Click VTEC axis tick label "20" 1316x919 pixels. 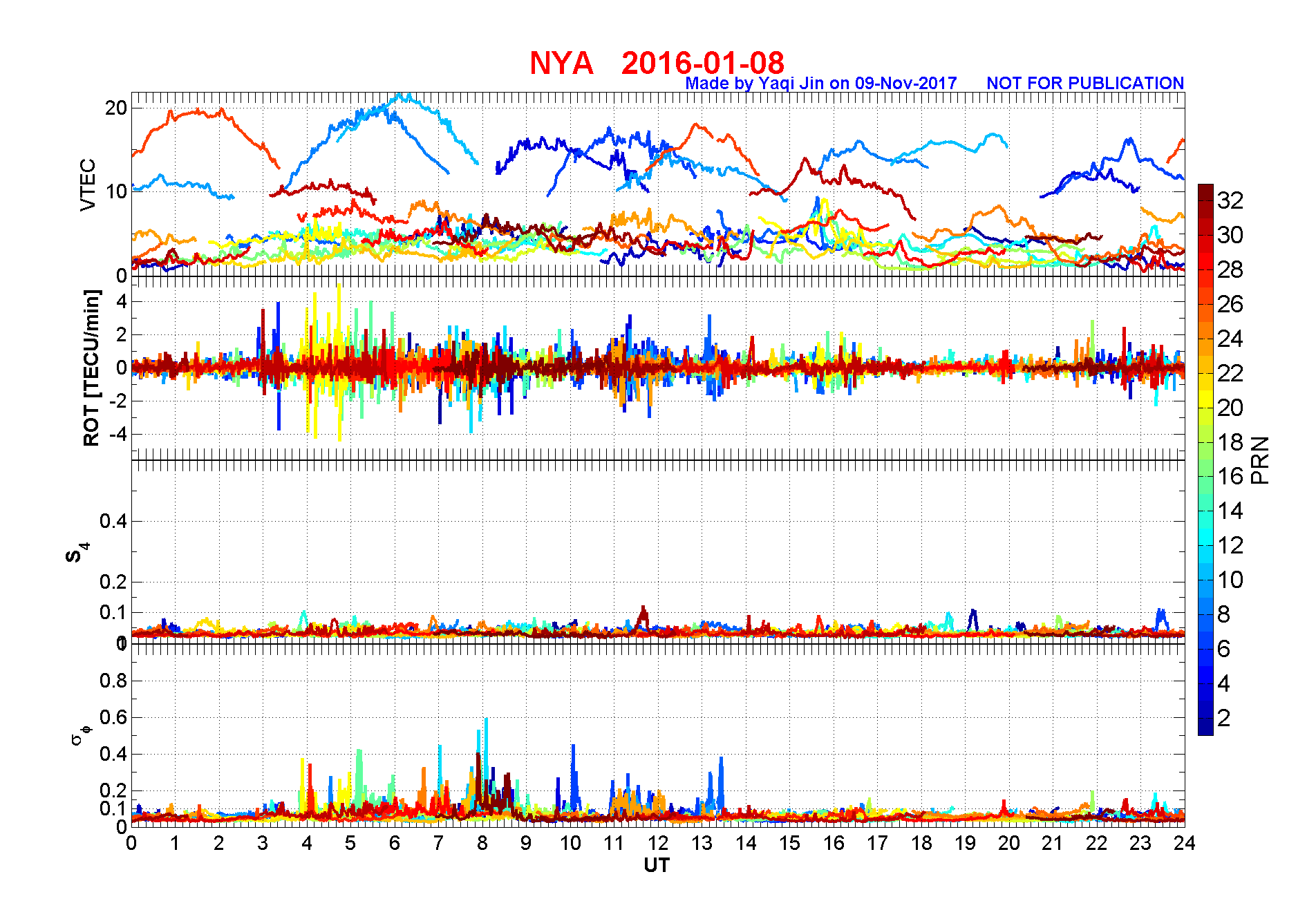(x=116, y=108)
